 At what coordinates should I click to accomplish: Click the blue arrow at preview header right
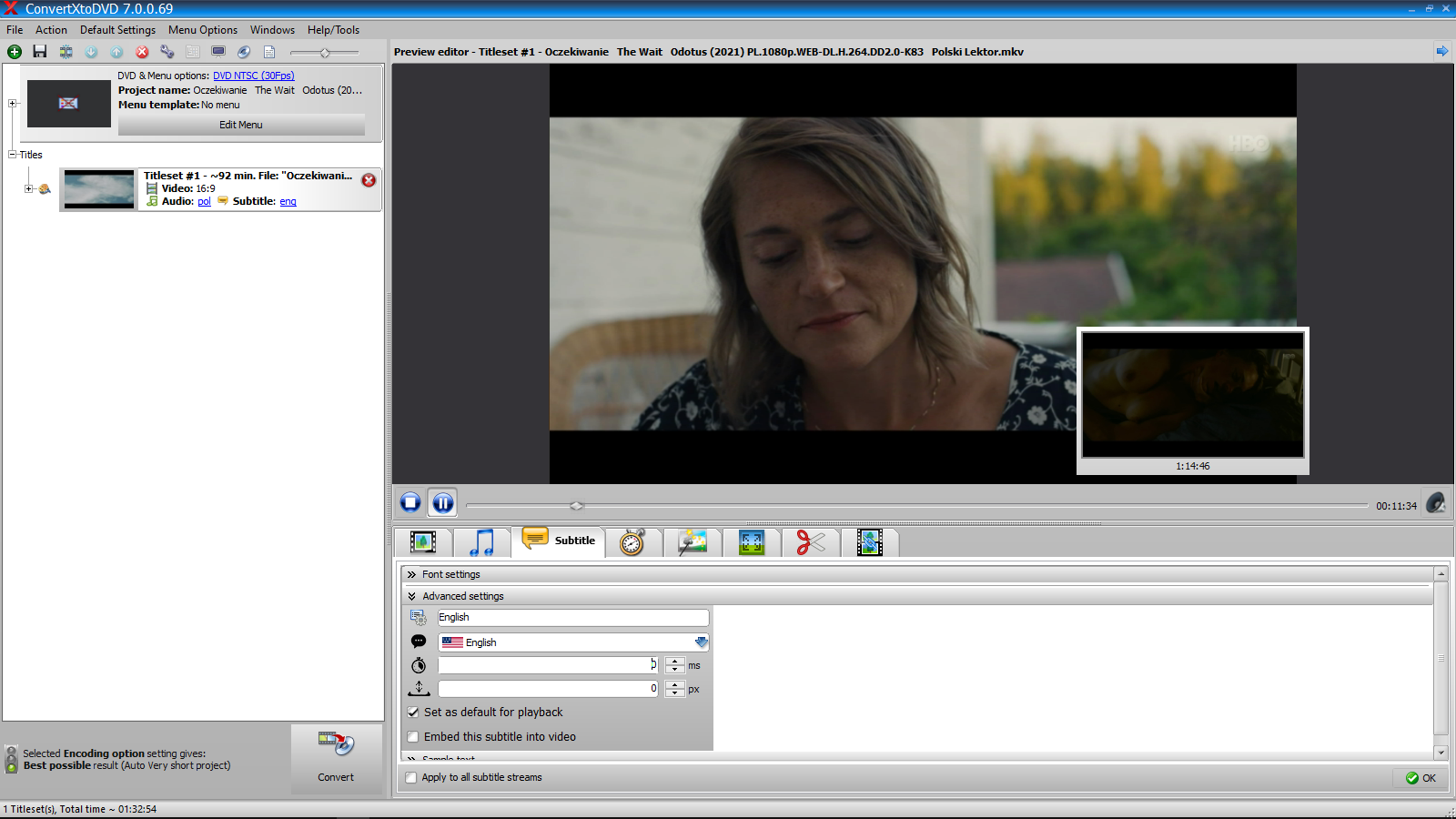point(1442,51)
